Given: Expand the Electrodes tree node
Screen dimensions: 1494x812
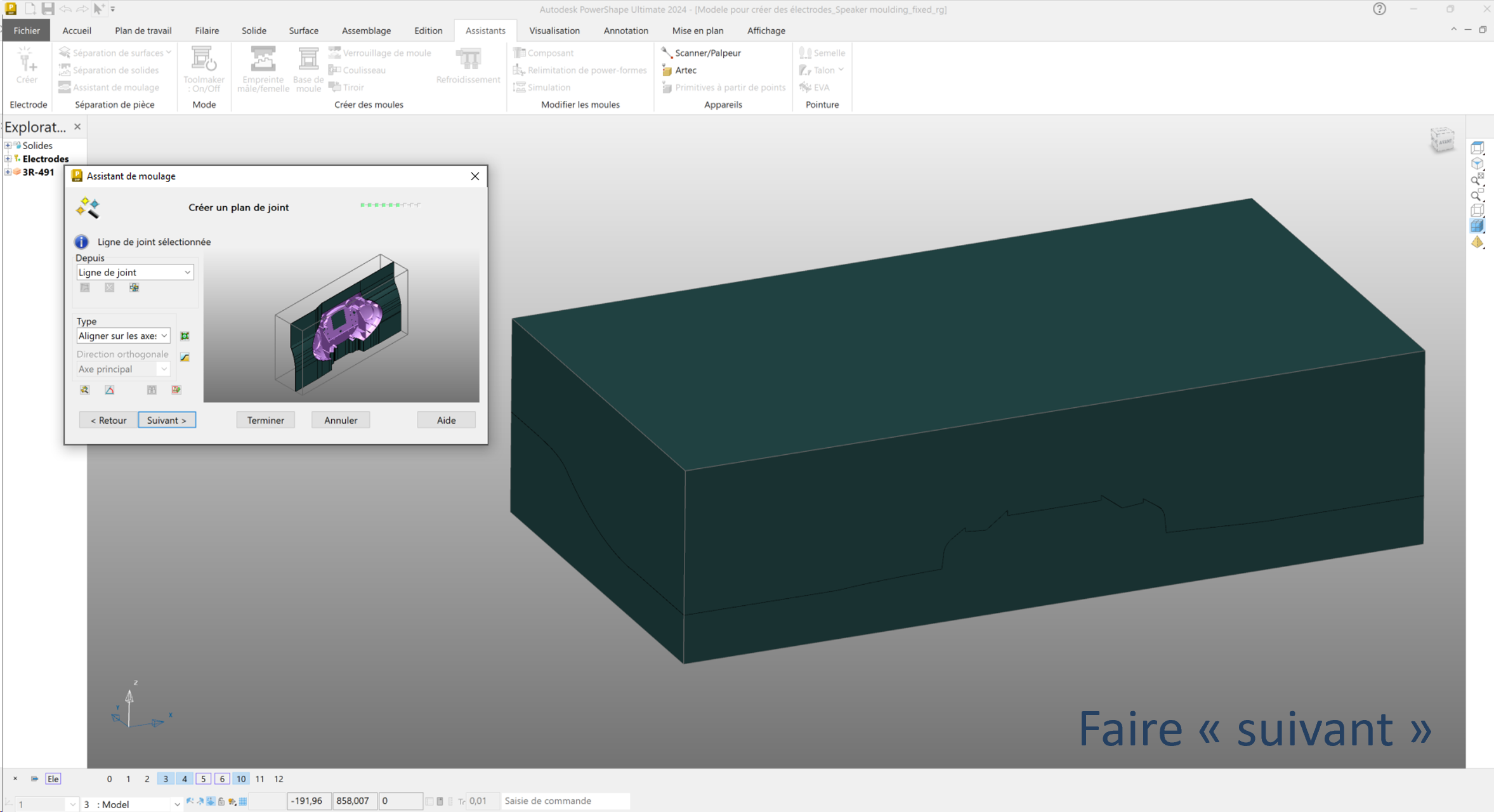Looking at the screenshot, I should [8, 159].
